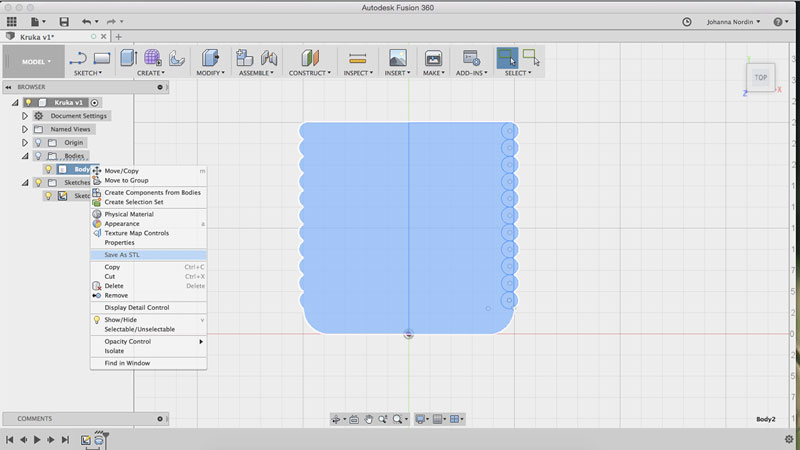Toggle Sketch item visibility light bulb
Viewport: 800px width, 450px height.
(x=48, y=195)
